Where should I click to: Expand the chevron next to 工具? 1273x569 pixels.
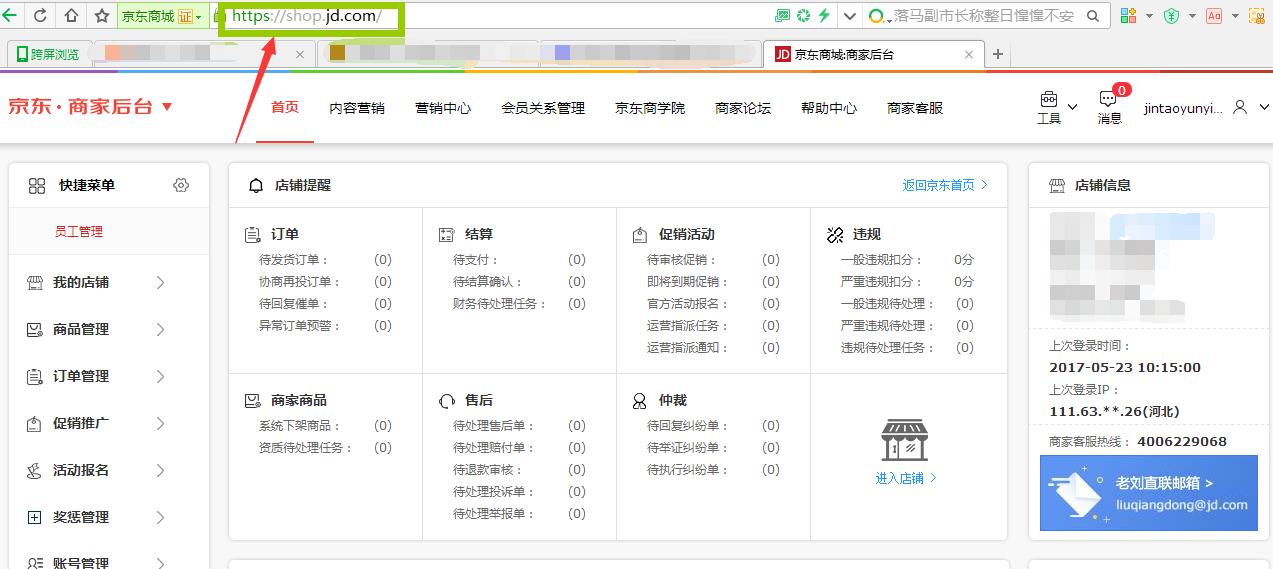click(1073, 107)
